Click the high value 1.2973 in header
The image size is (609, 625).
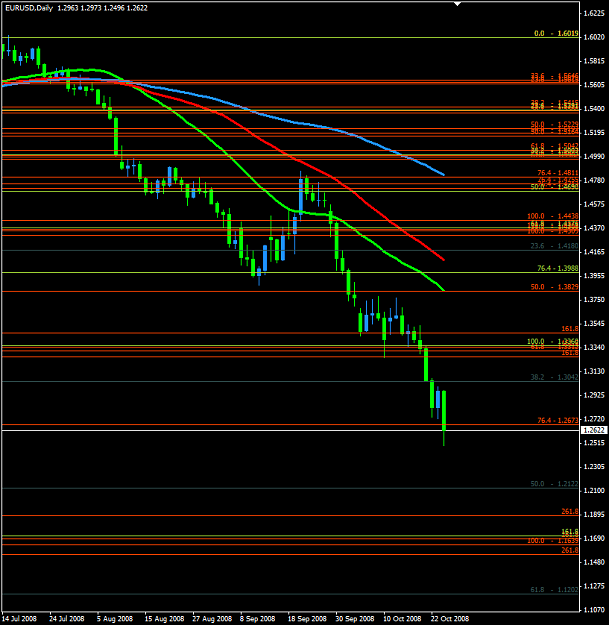click(91, 8)
